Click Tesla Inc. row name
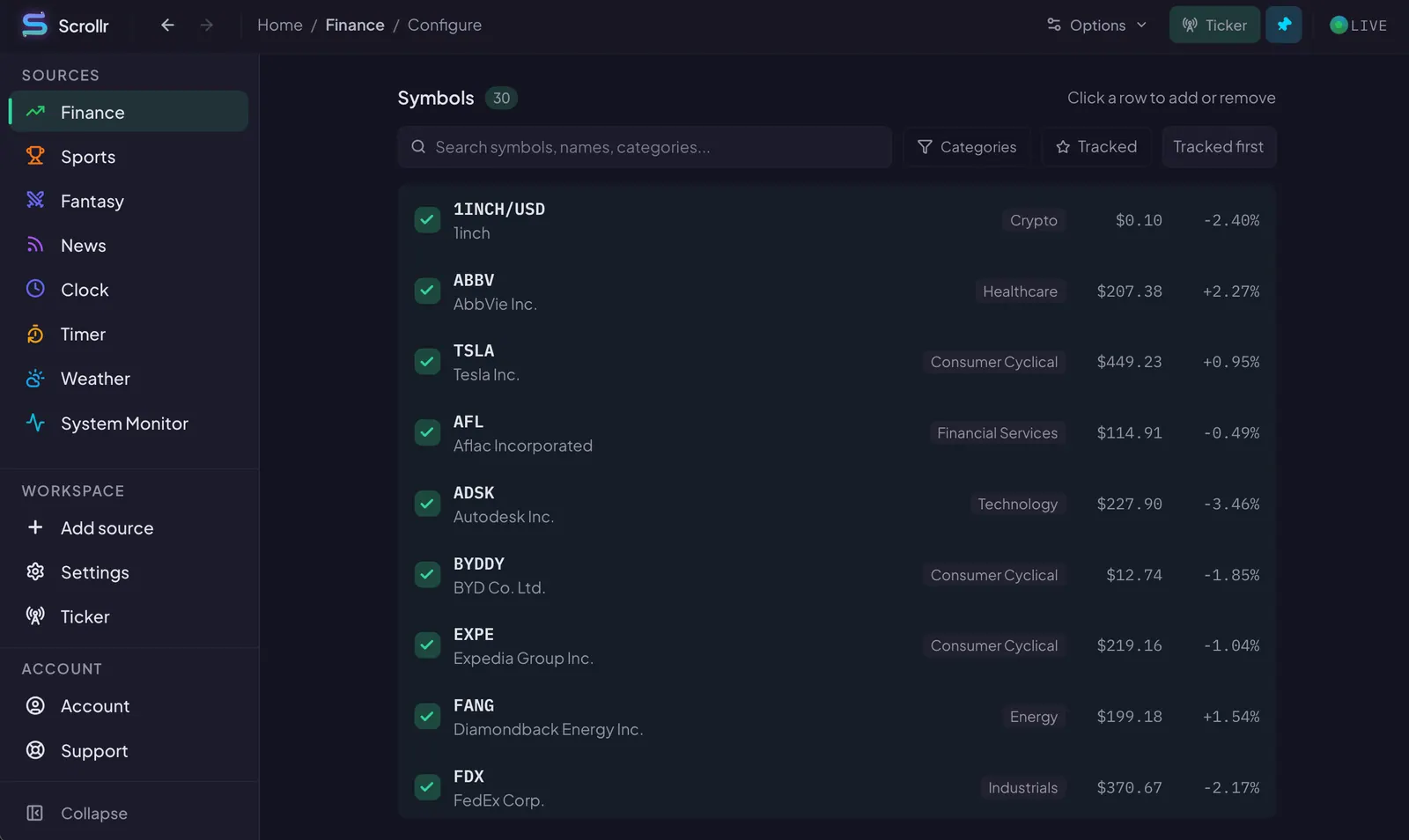The width and height of the screenshot is (1409, 840). [486, 374]
